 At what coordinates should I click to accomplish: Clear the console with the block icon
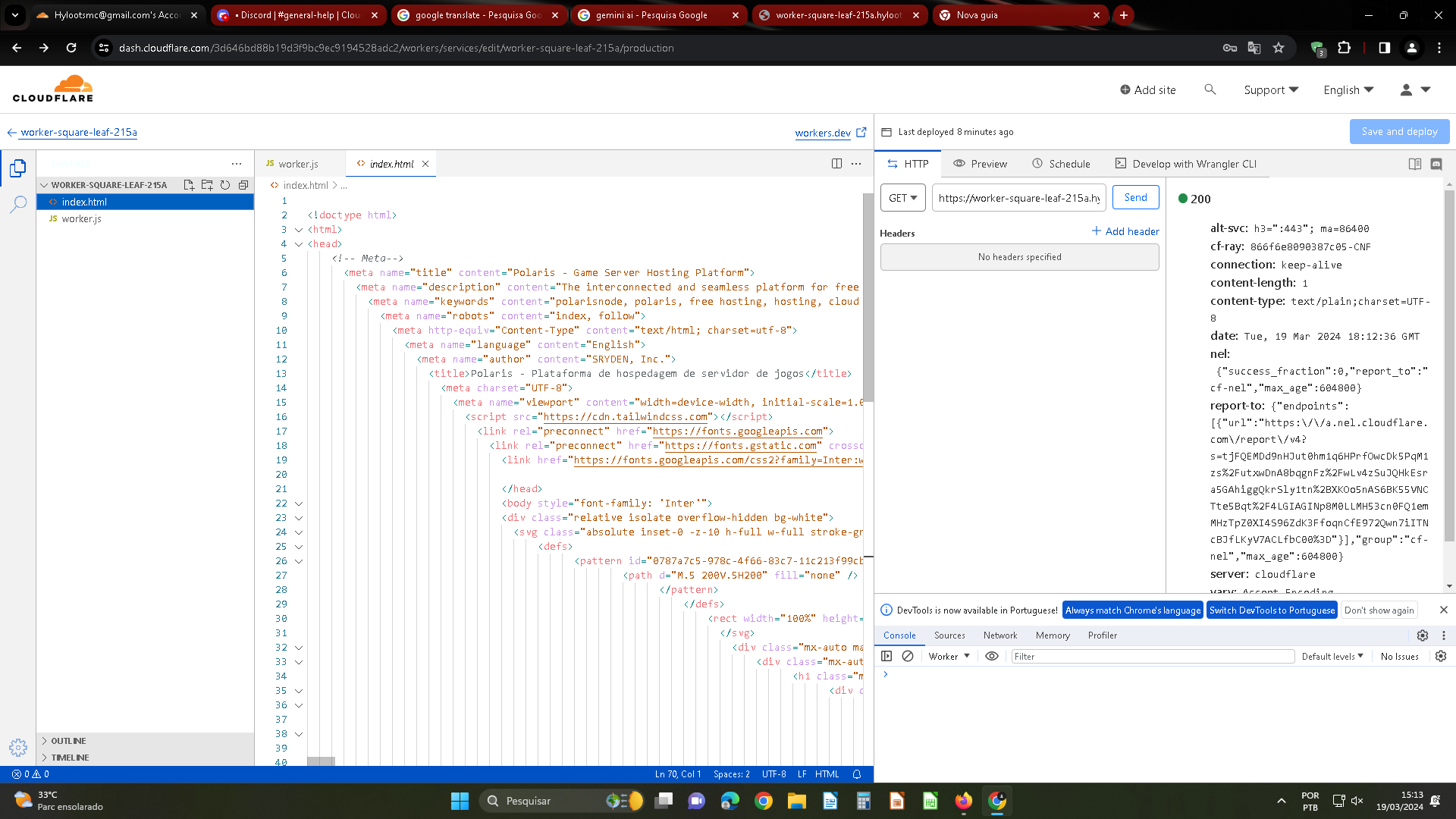908,657
